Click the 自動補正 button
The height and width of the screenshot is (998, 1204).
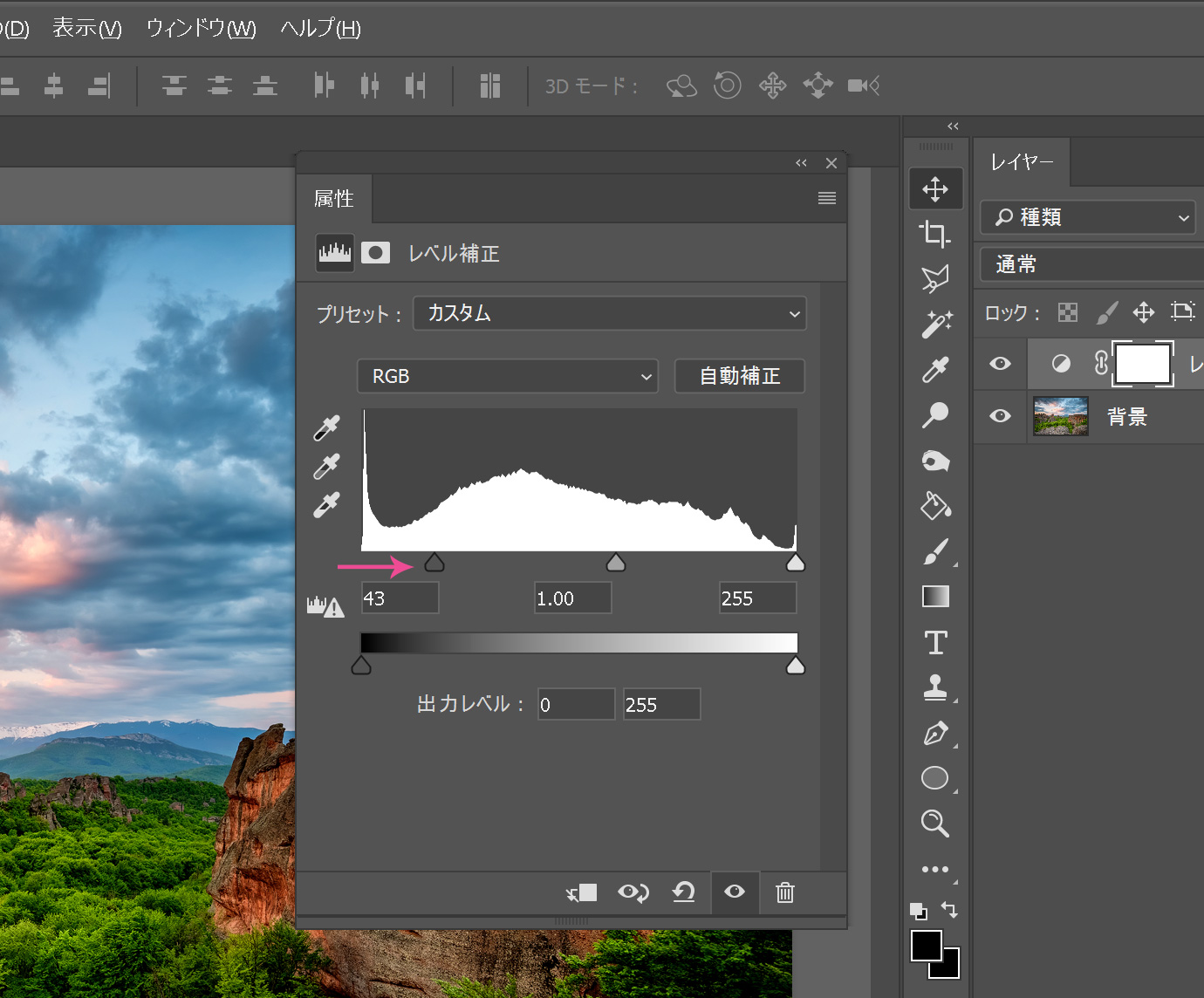click(x=740, y=377)
